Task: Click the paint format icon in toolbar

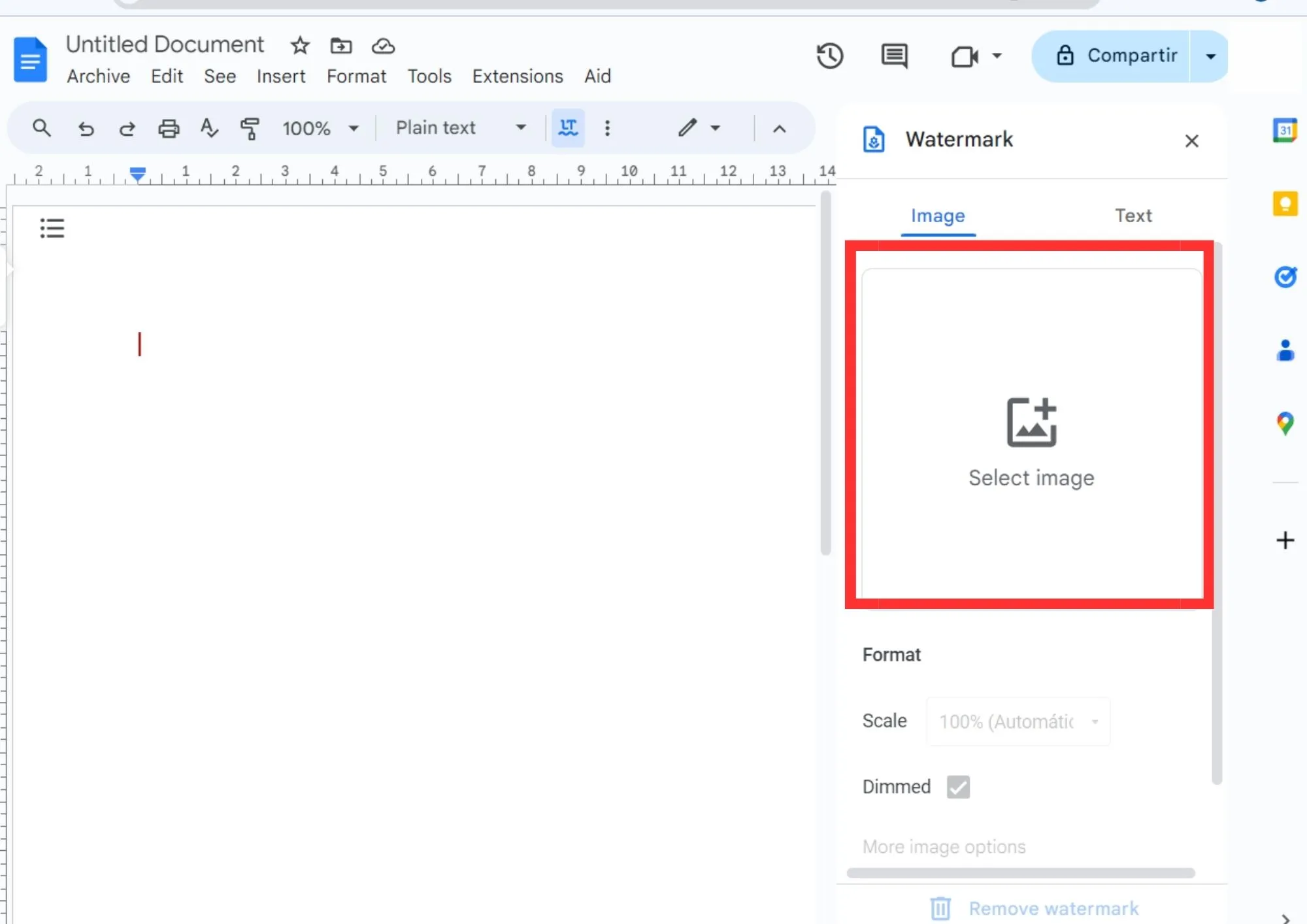Action: 250,127
